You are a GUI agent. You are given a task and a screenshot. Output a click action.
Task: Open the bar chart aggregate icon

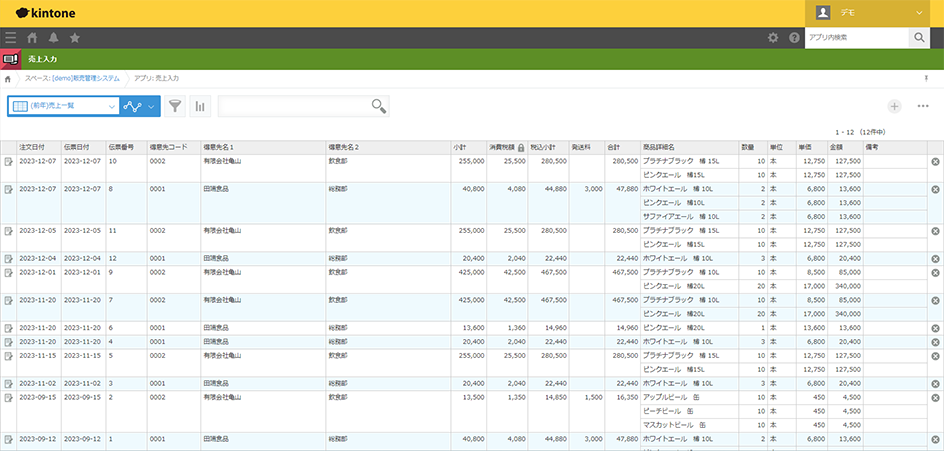(200, 106)
